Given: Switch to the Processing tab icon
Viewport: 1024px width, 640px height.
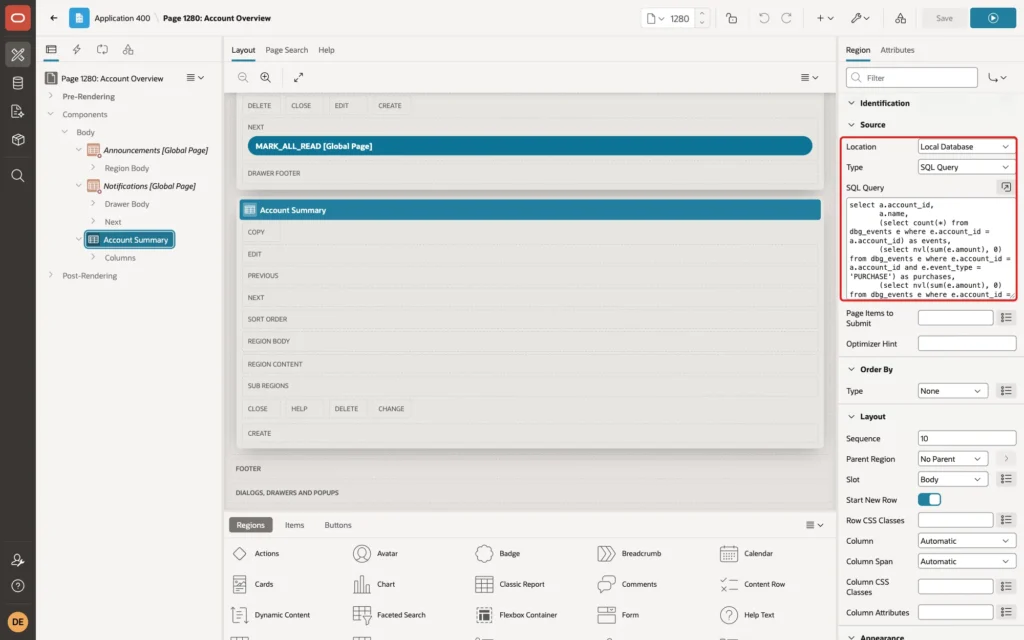Looking at the screenshot, I should 103,50.
